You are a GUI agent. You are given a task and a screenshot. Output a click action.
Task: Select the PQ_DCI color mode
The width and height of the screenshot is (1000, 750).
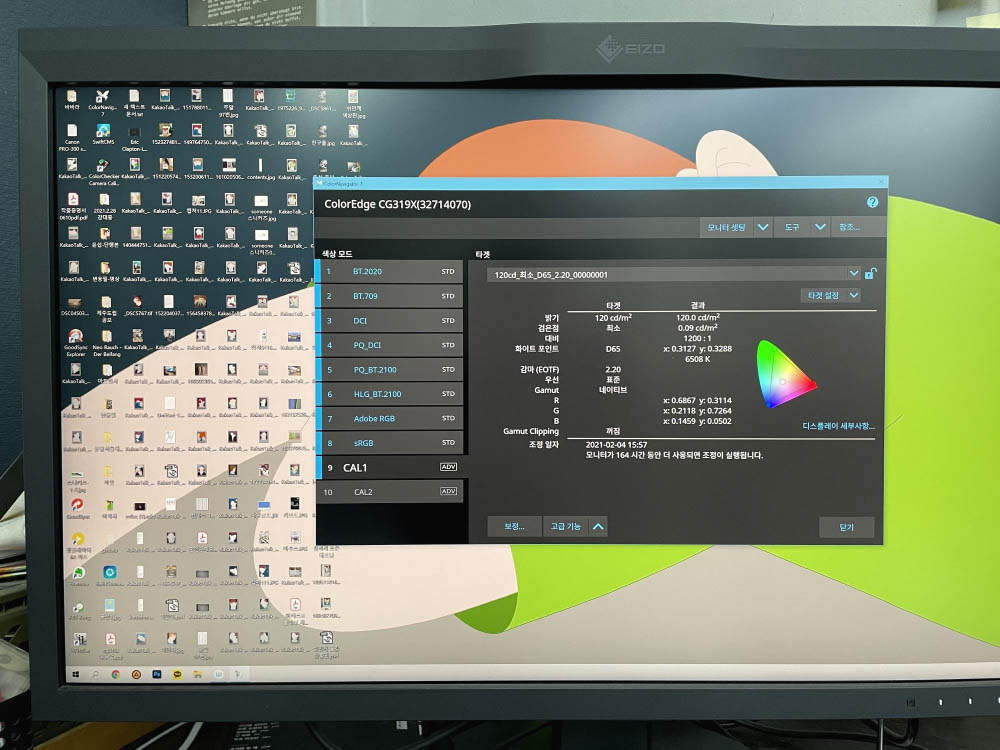point(390,345)
